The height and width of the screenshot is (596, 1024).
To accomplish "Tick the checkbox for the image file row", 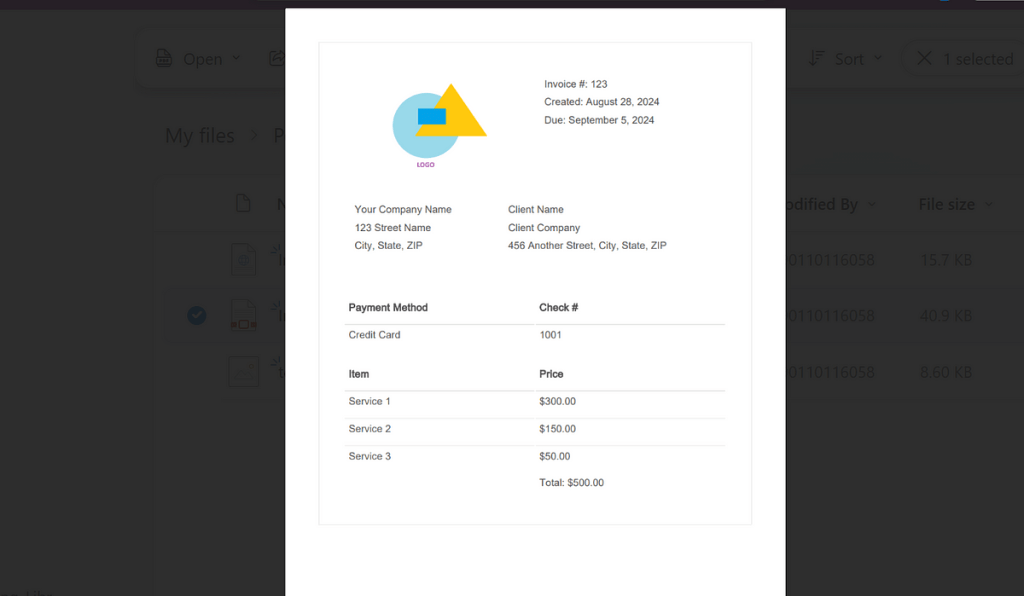I will point(196,371).
